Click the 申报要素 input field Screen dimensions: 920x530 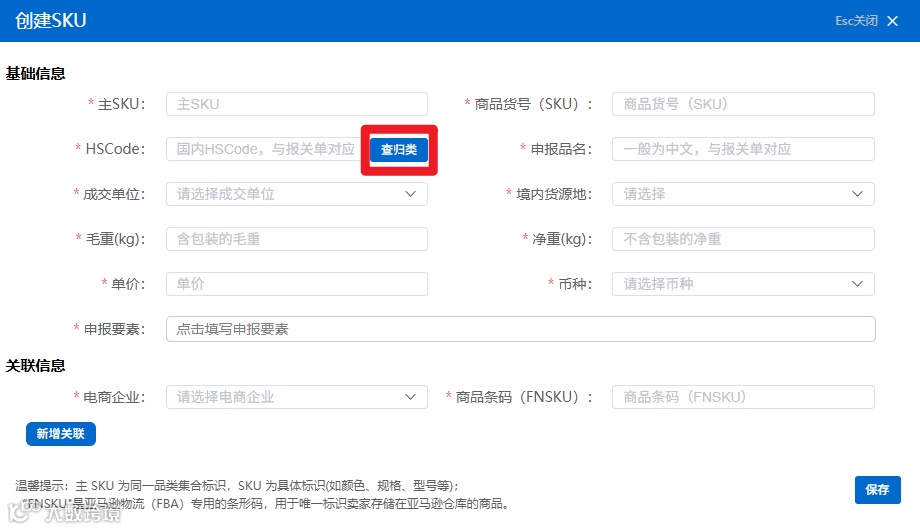(x=521, y=329)
